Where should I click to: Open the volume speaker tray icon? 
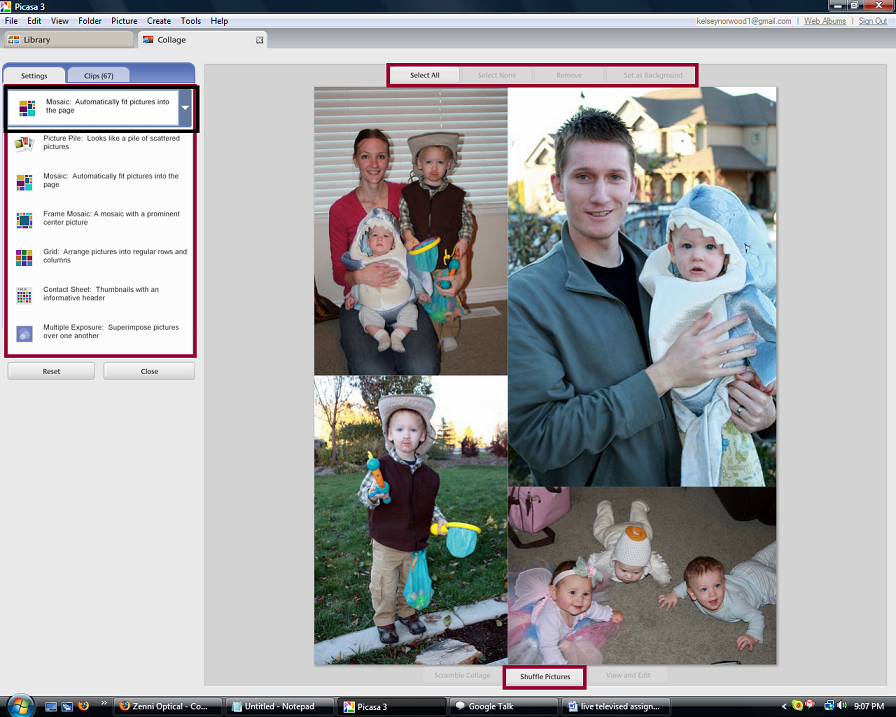tap(841, 706)
